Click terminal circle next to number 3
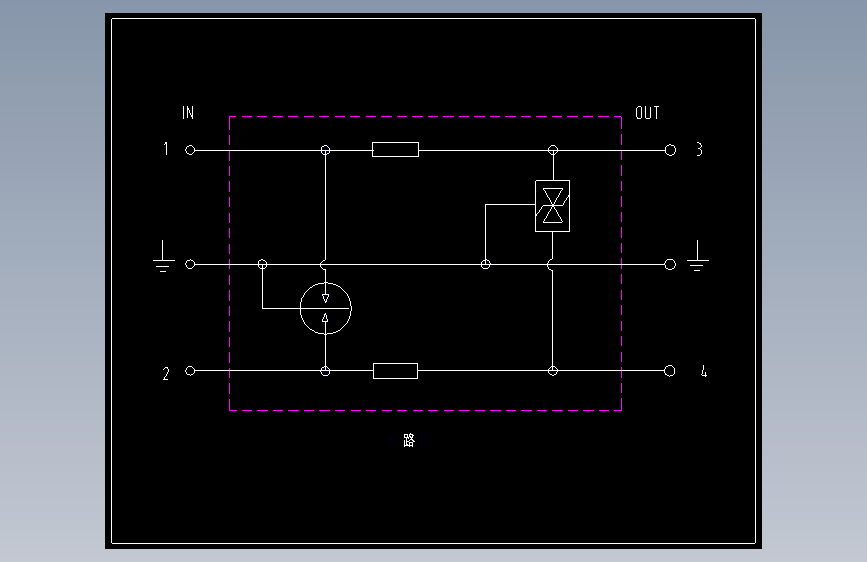 click(670, 150)
